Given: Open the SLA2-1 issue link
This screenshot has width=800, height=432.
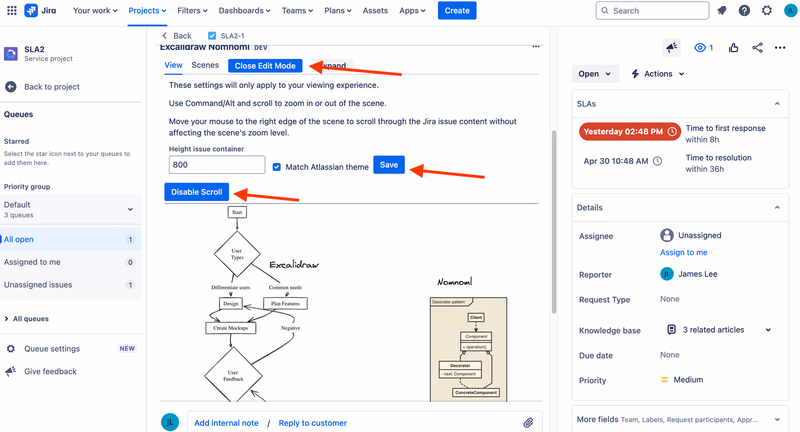Looking at the screenshot, I should click(x=232, y=36).
